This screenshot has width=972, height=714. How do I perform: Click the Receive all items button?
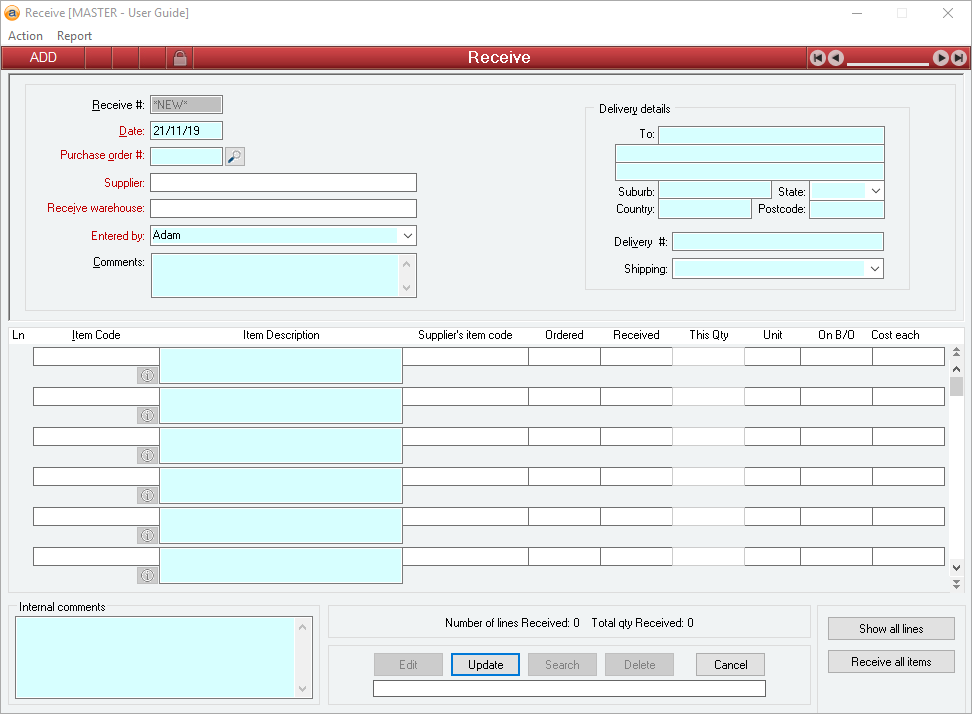click(891, 662)
